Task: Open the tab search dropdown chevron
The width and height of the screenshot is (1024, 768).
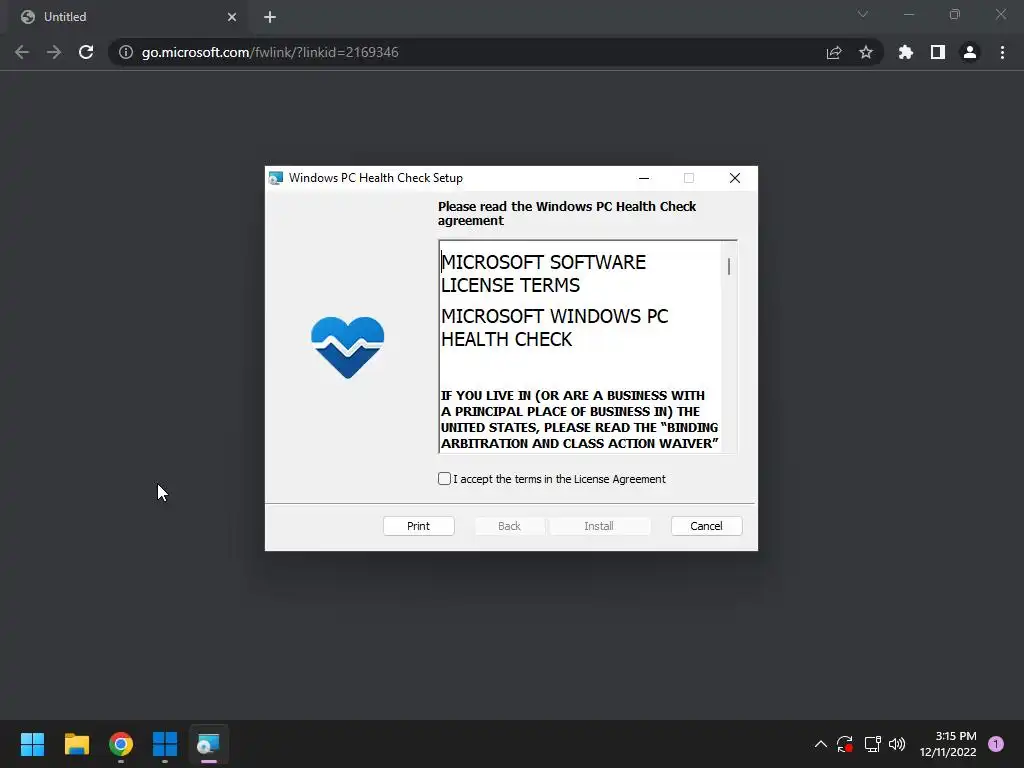Action: click(x=863, y=14)
